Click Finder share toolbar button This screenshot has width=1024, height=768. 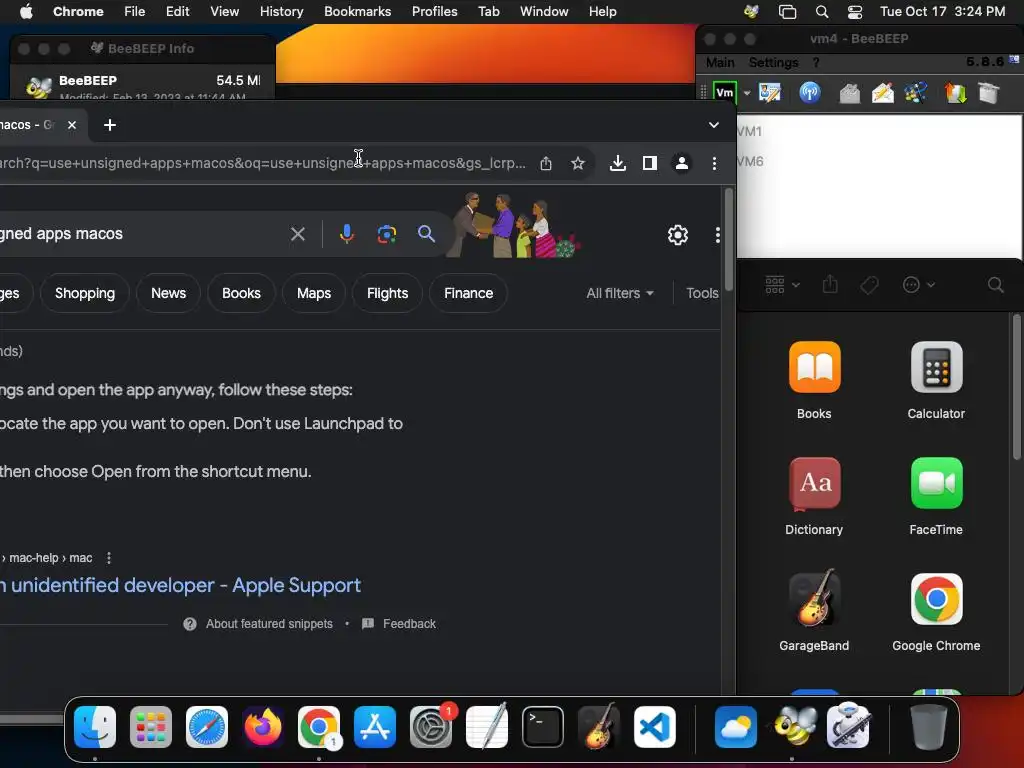(x=830, y=285)
